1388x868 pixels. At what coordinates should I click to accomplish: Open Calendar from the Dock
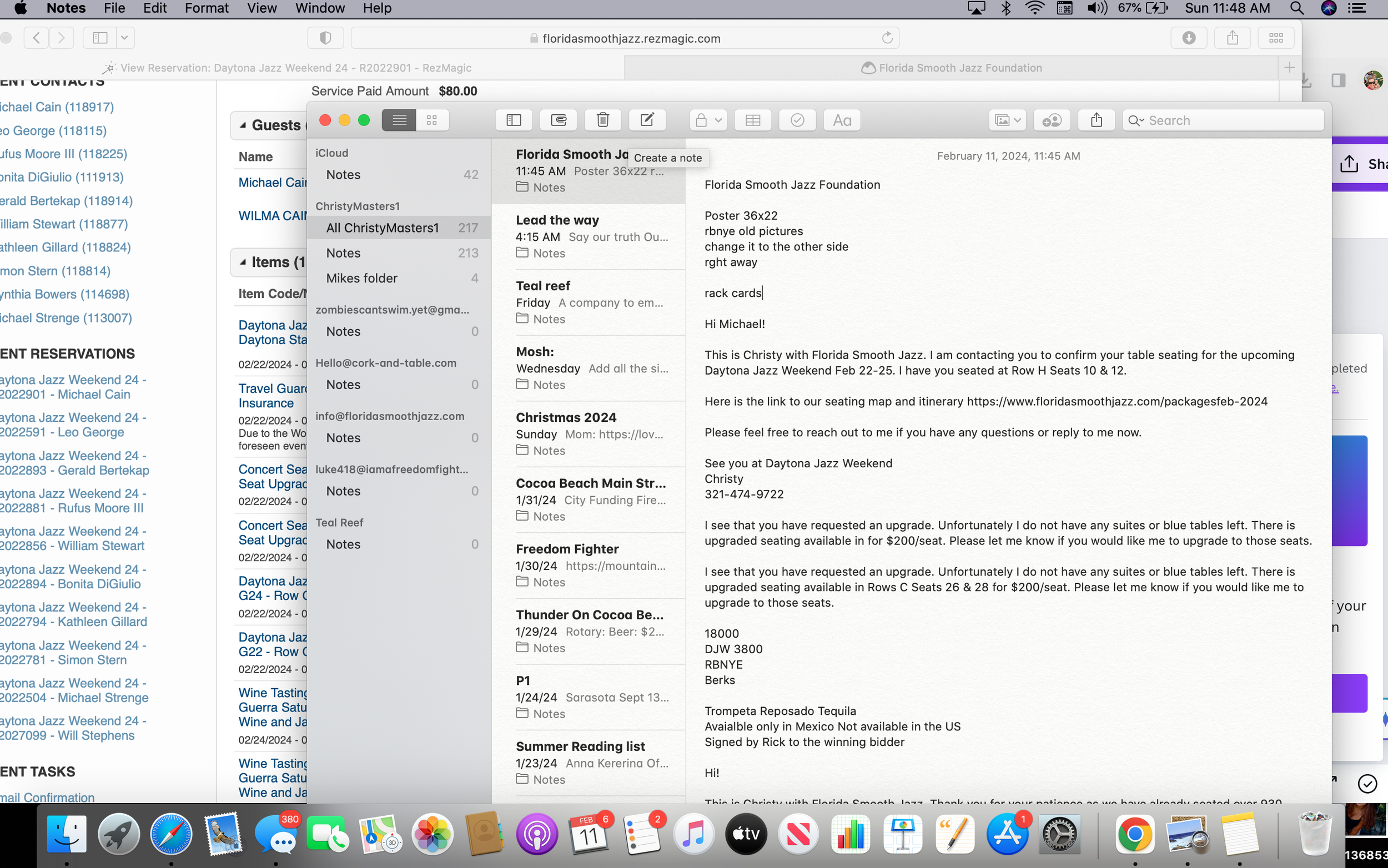589,834
